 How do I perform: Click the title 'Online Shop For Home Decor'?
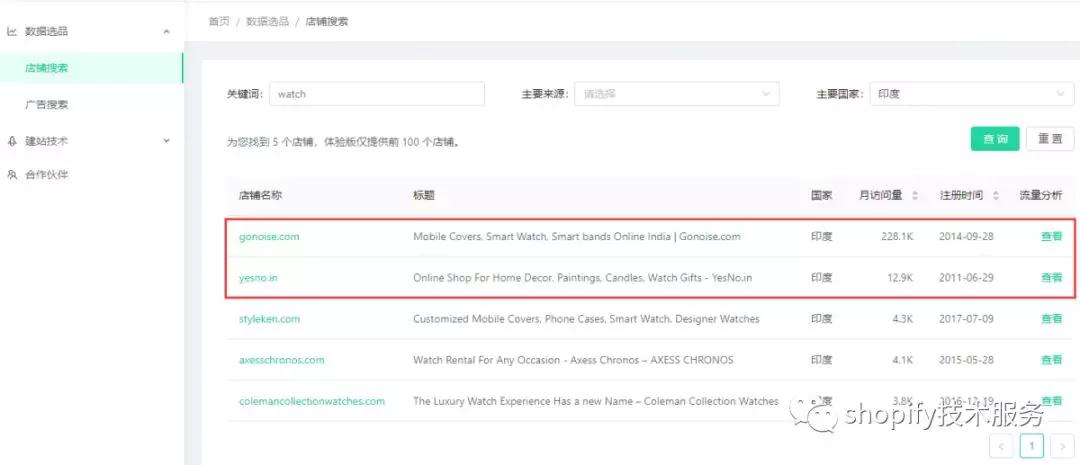click(583, 278)
